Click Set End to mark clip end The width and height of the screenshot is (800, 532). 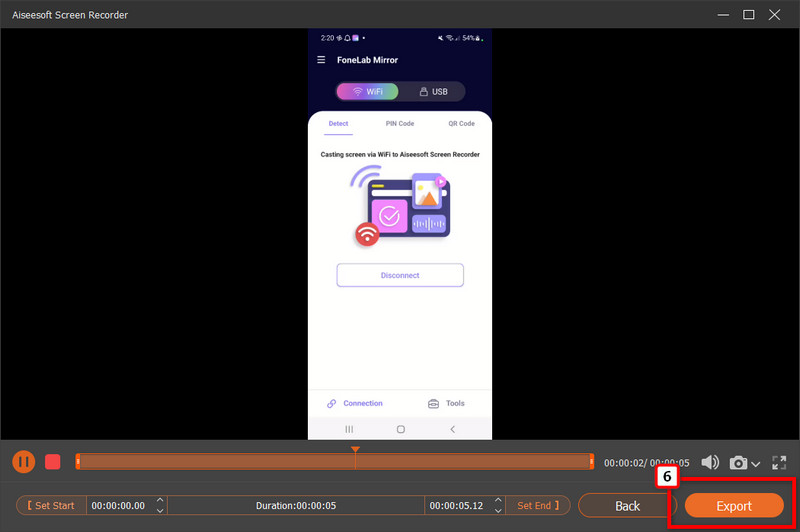coord(538,505)
